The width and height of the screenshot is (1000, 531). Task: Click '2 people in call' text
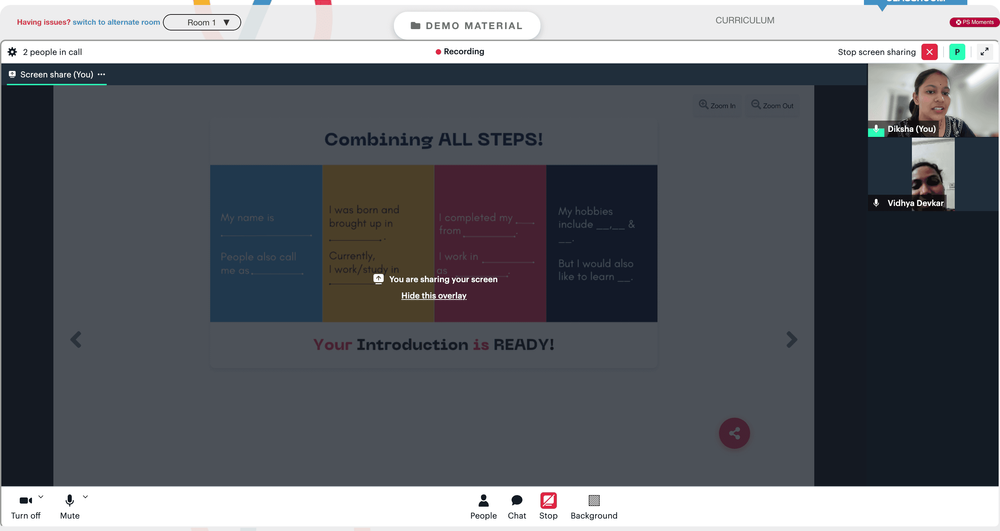pos(52,52)
